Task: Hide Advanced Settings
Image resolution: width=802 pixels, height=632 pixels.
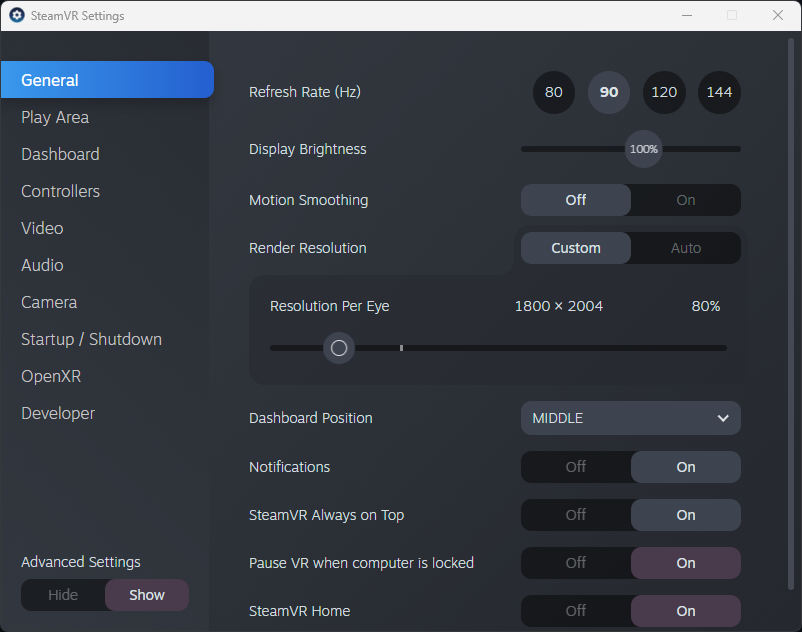Action: [63, 595]
